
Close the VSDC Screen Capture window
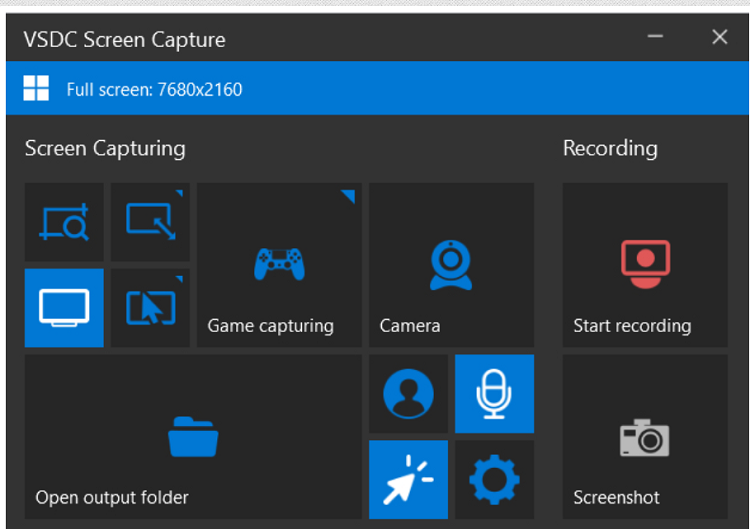pos(719,37)
